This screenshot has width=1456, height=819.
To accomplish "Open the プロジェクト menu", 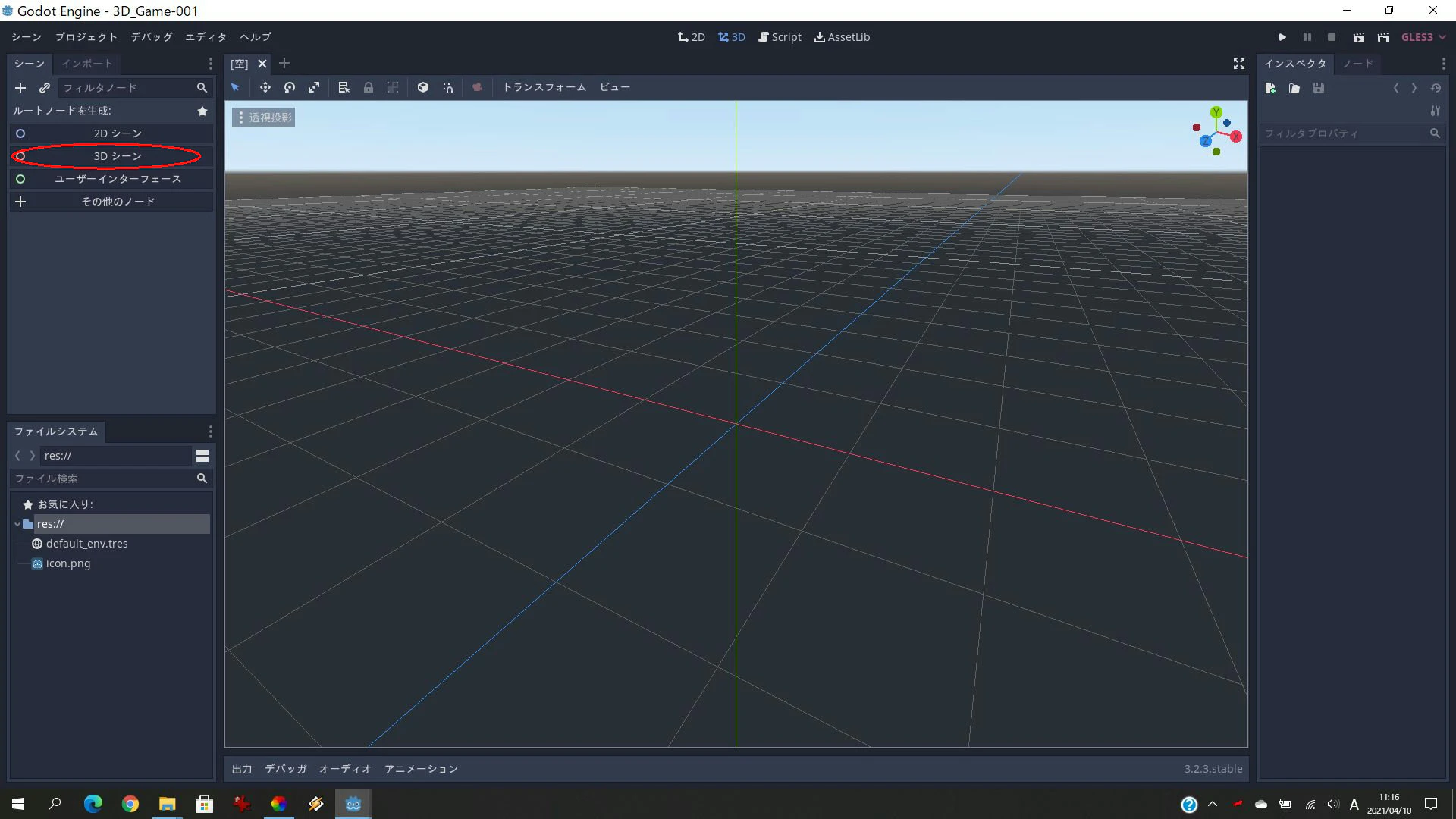I will 86,37.
